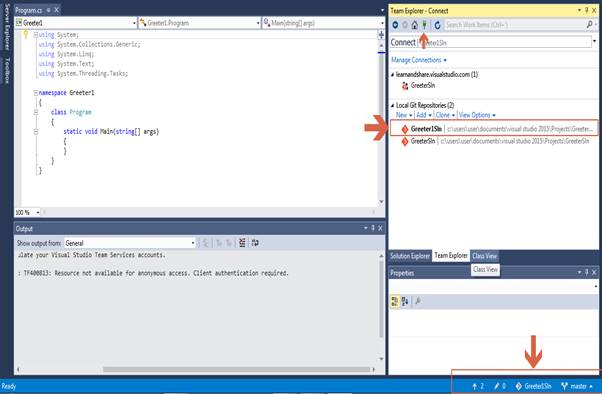Collapse learnandshare.visualstudio.com section

pos(392,74)
